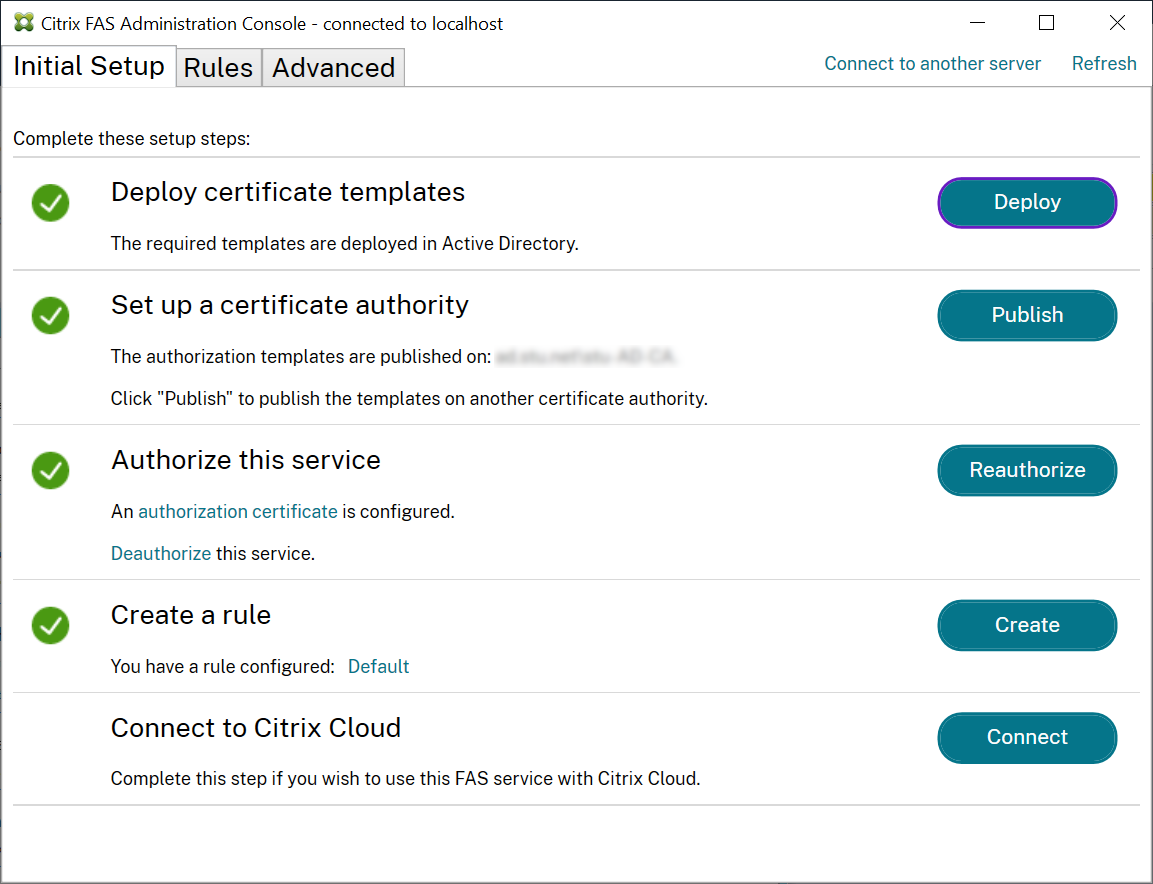Viewport: 1153px width, 884px height.
Task: Click the Citrix FAS app icon in title bar
Action: (x=23, y=23)
